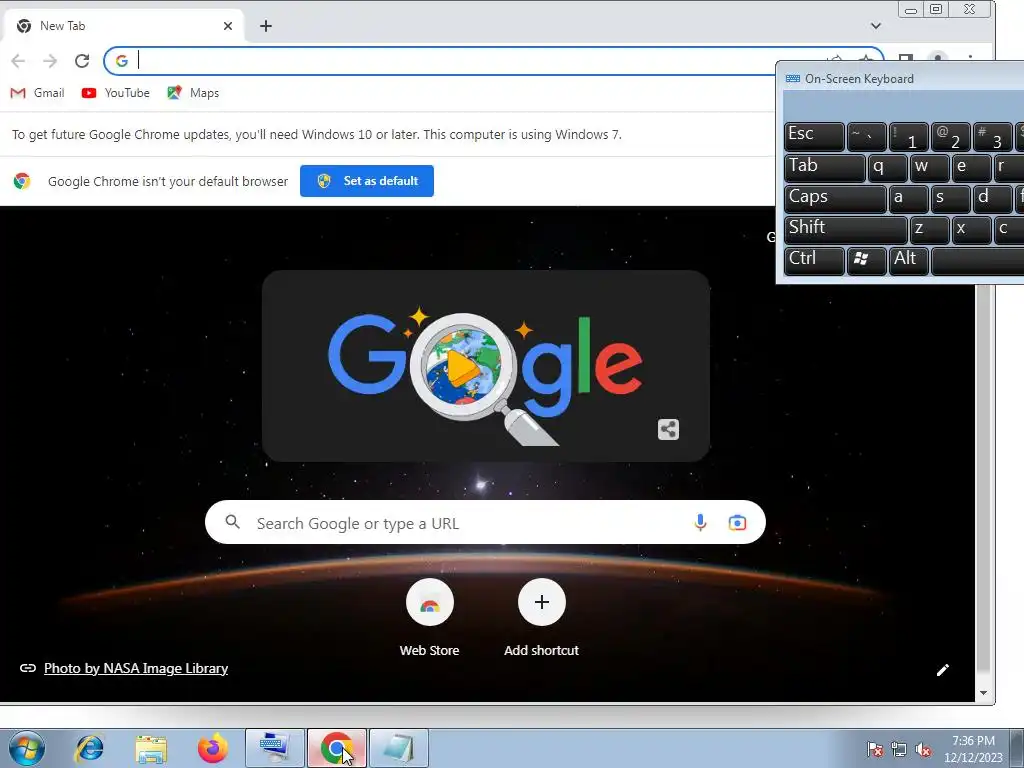Click Windows logo key on On-Screen Keyboard

click(x=866, y=261)
